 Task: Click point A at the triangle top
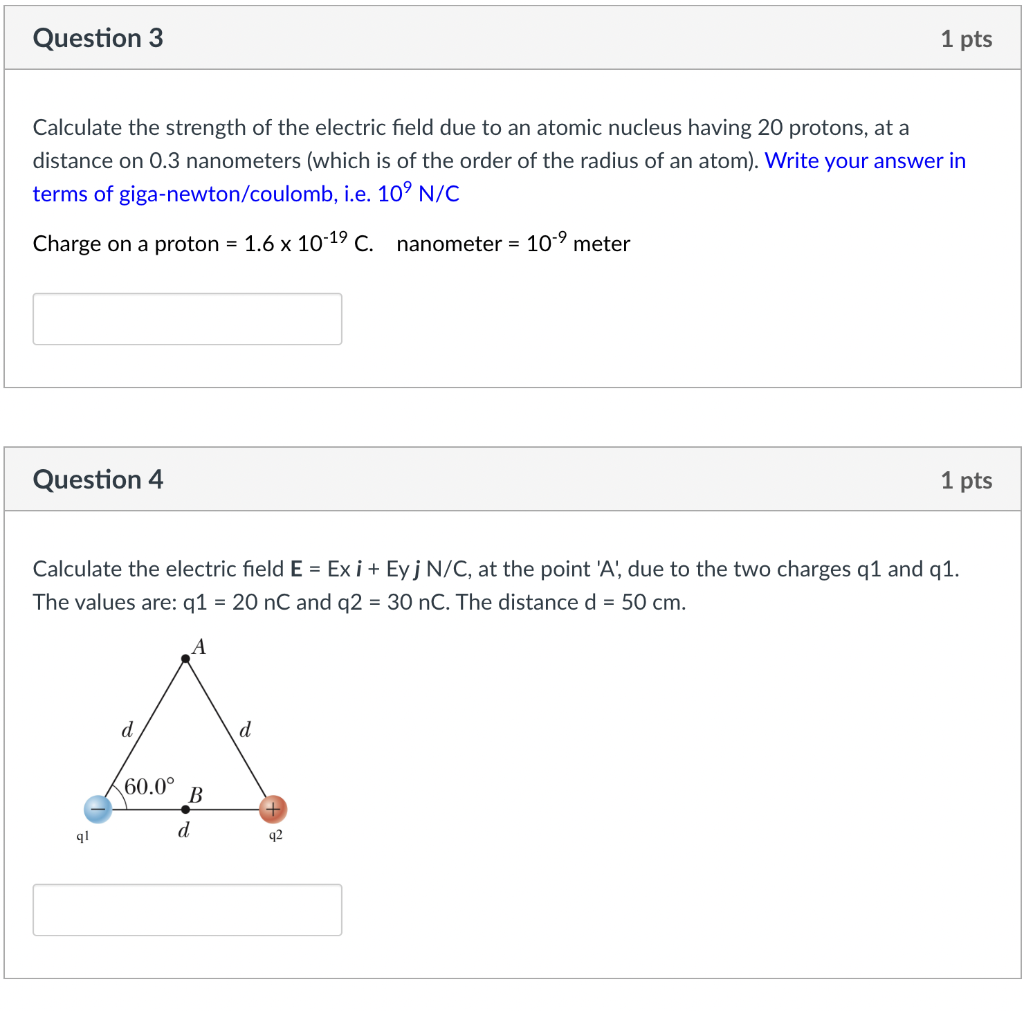[188, 657]
